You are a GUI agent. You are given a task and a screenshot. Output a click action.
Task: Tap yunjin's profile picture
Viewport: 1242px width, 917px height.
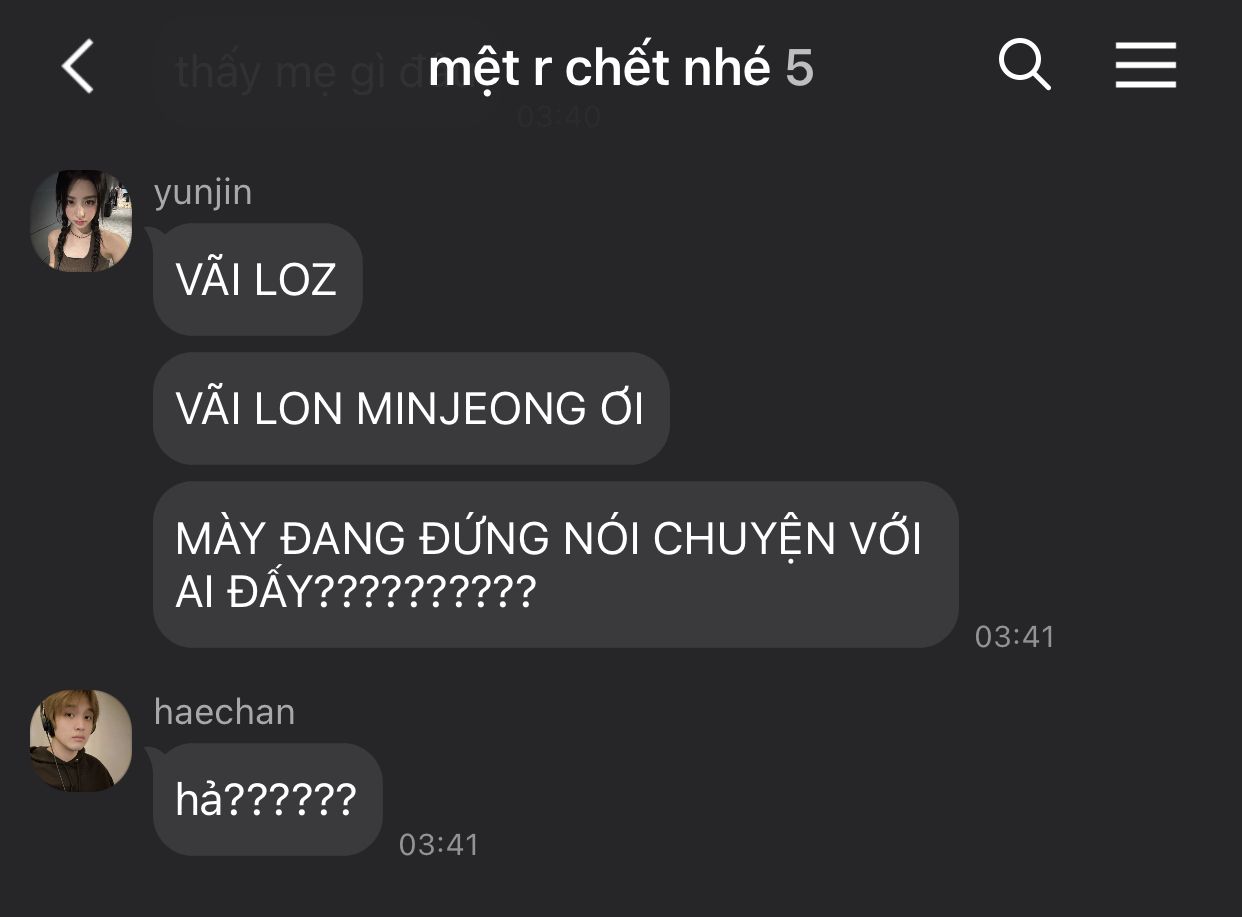(x=81, y=221)
